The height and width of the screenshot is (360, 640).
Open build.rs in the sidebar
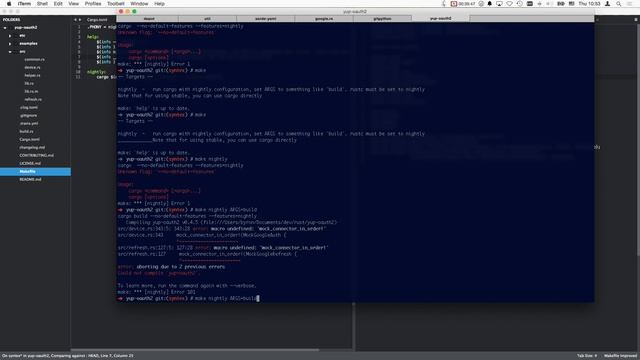(x=27, y=131)
